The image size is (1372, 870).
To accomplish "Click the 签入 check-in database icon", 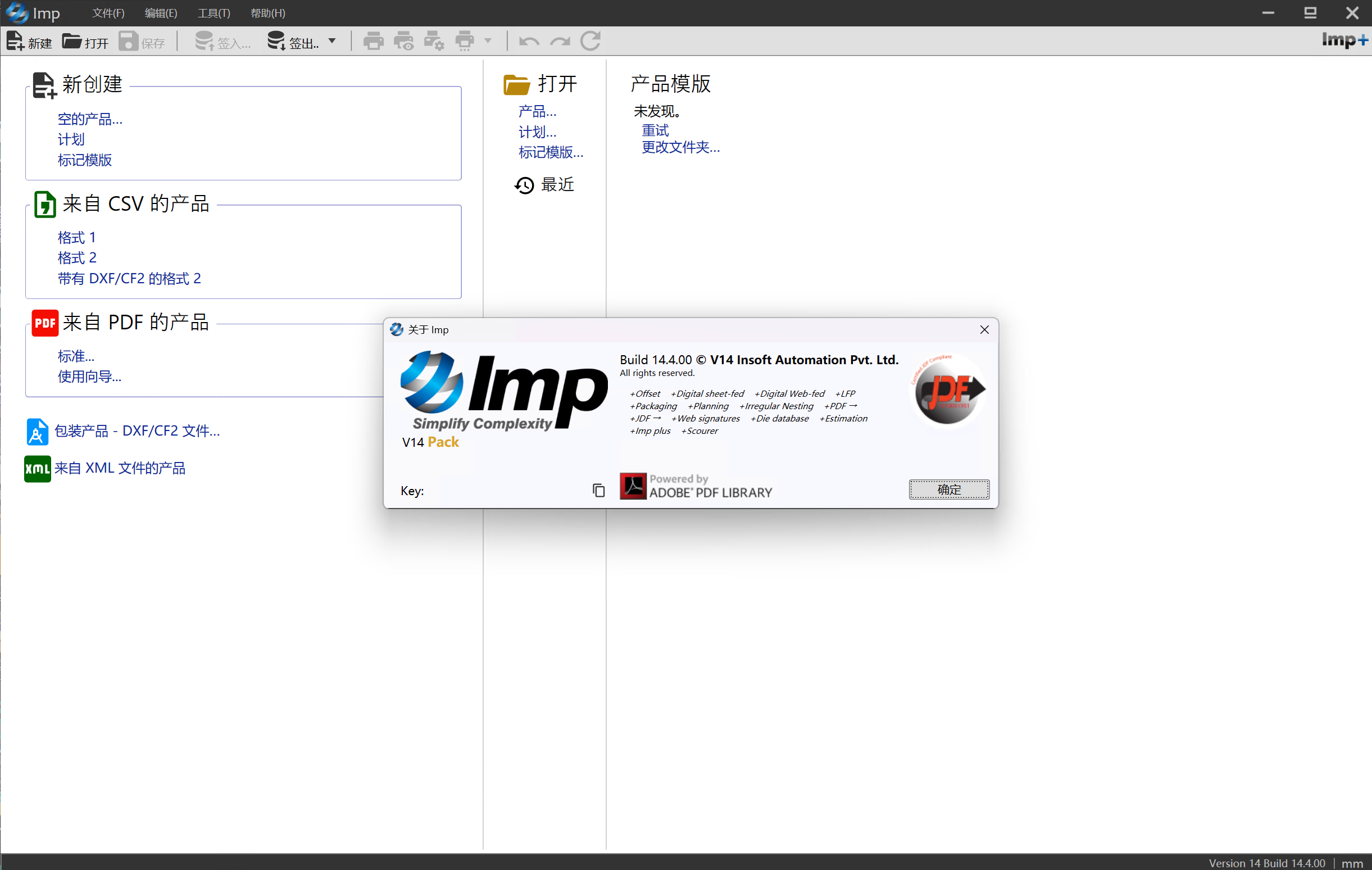I will click(x=205, y=41).
